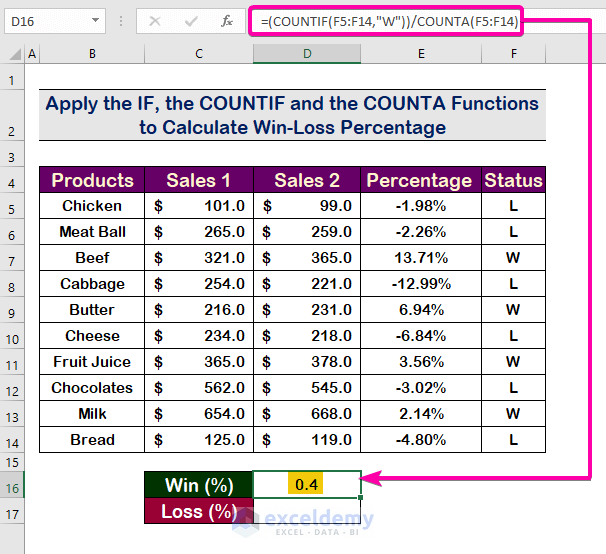Select the Milk row status W cell
This screenshot has height=554, width=606.
pos(513,414)
